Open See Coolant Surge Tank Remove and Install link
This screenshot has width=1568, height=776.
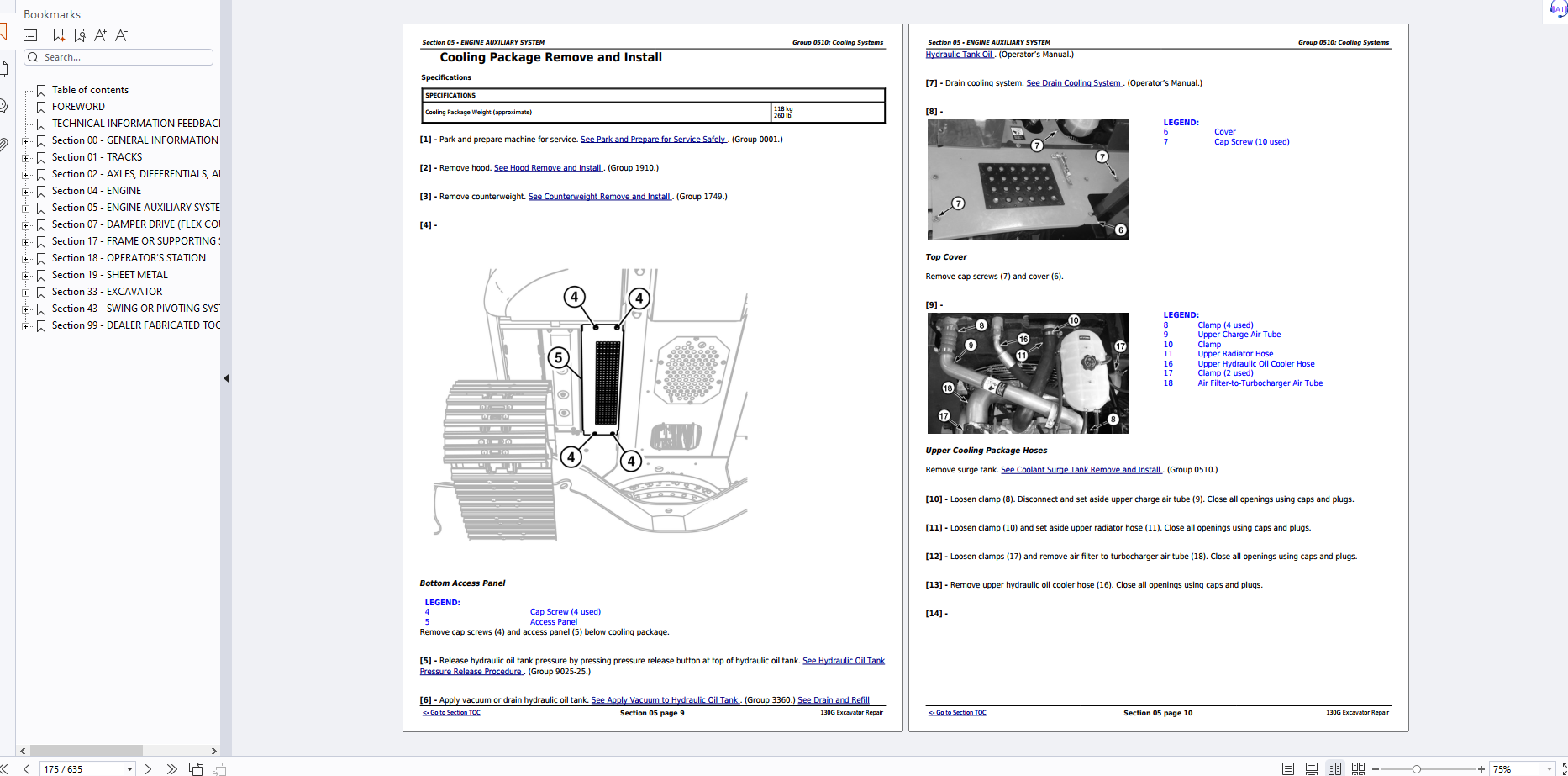[x=1080, y=470]
